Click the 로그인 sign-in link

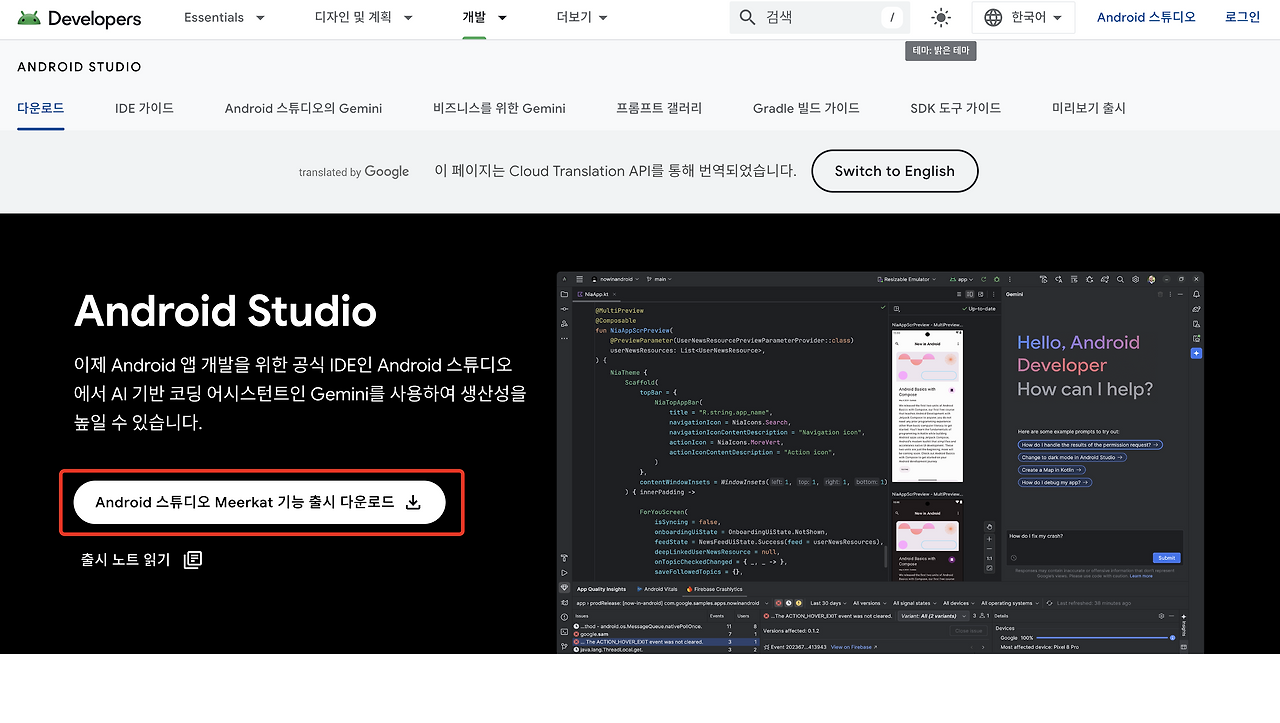tap(1242, 17)
